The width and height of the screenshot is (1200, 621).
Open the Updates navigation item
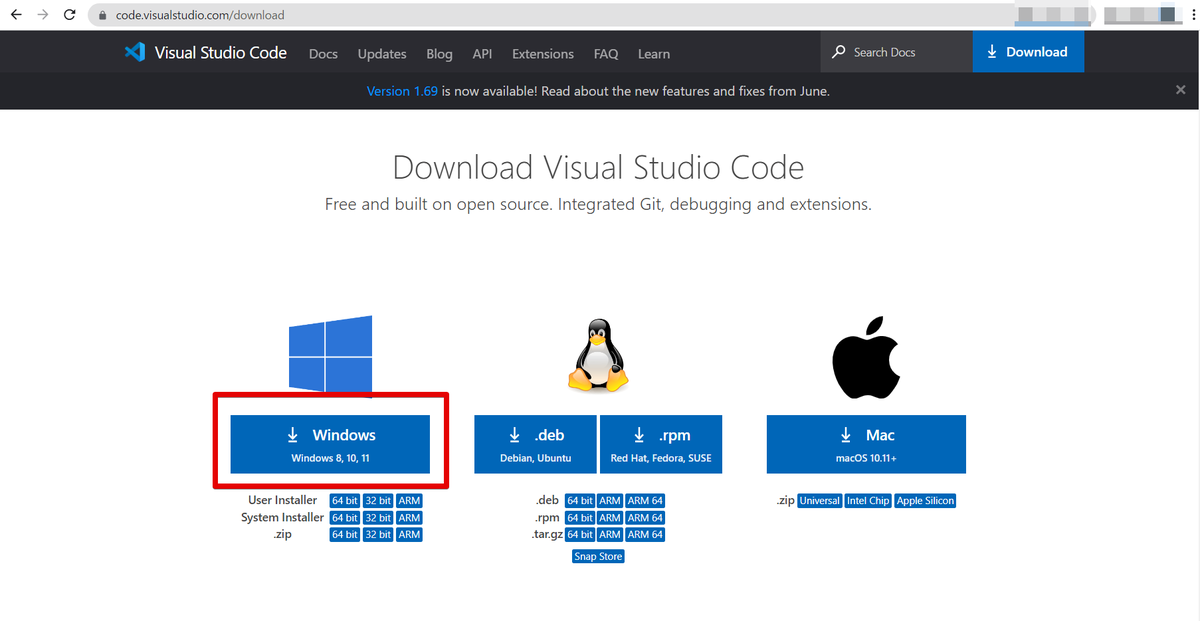pyautogui.click(x=382, y=54)
